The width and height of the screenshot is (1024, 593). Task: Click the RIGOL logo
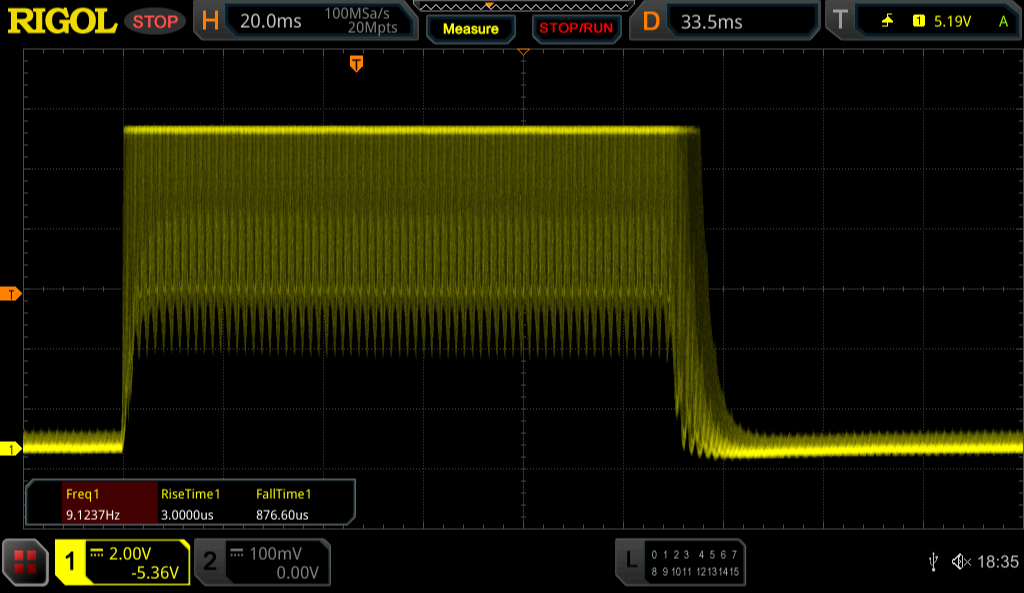61,21
